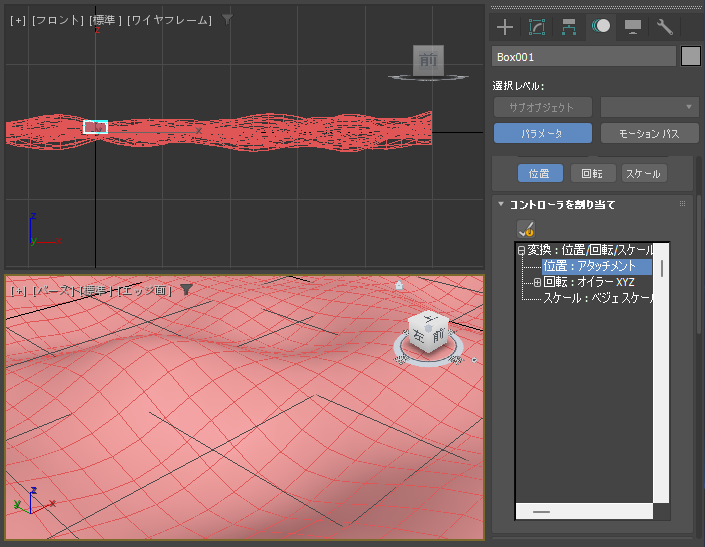Open the [エッジ面] shading menu

(x=145, y=291)
